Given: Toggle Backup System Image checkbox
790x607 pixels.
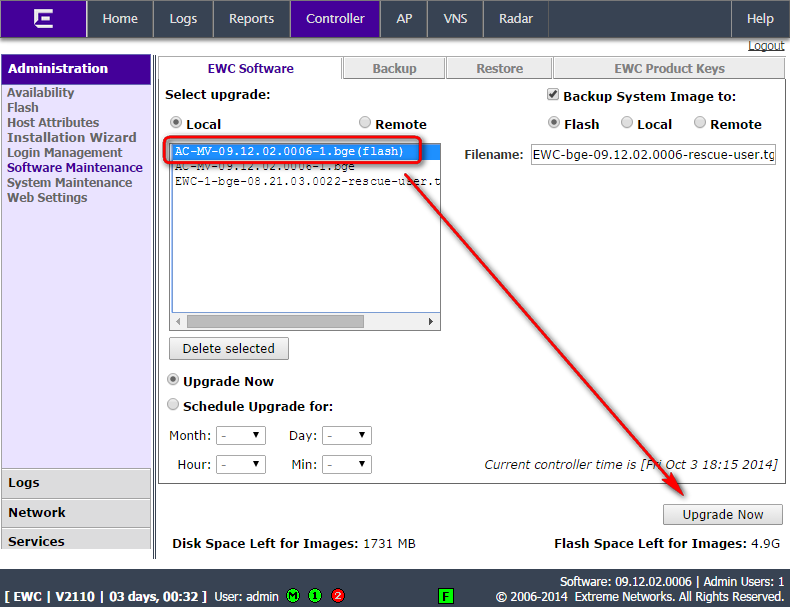Looking at the screenshot, I should coord(553,94).
